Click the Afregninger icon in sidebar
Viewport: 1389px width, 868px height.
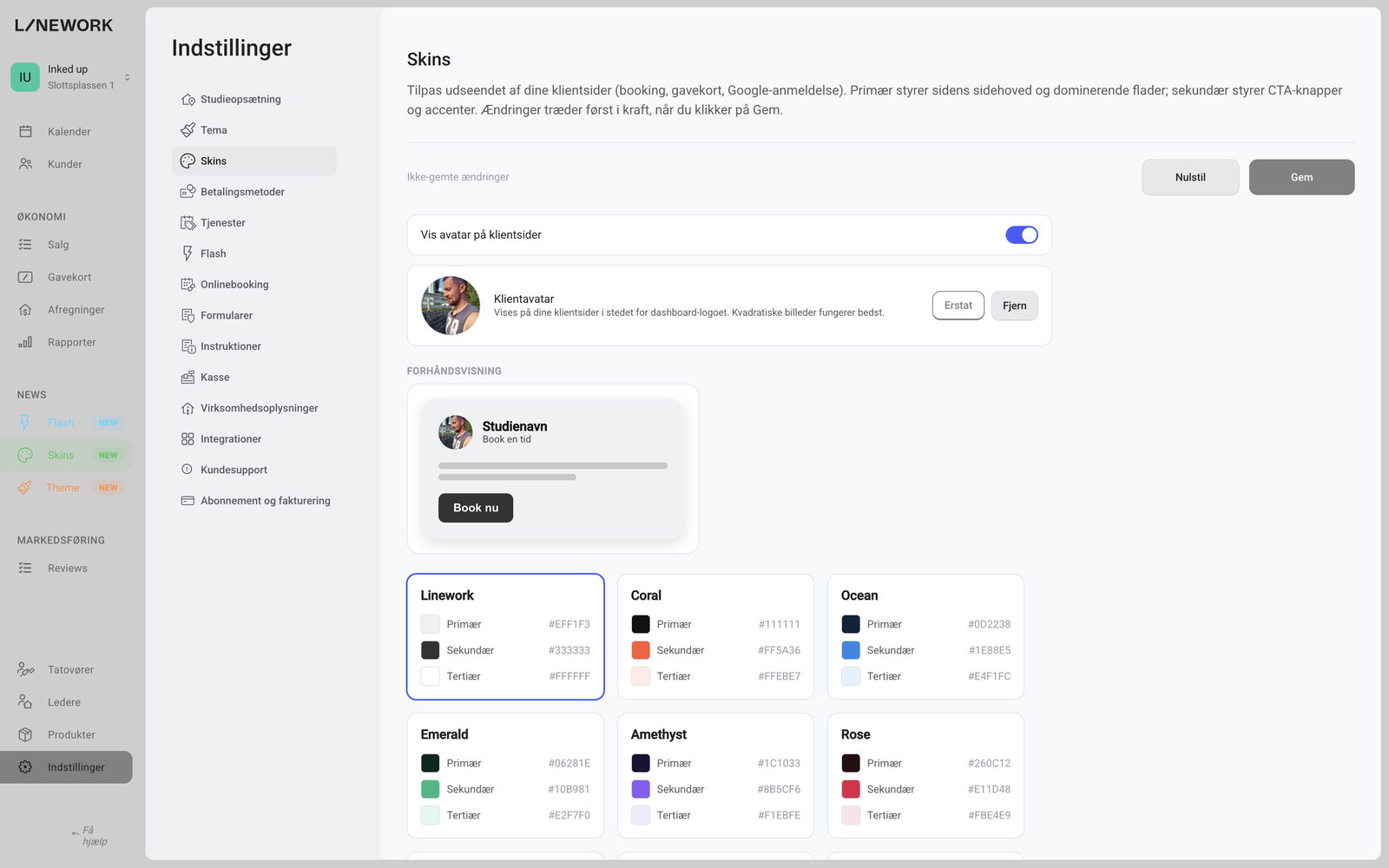pos(25,310)
